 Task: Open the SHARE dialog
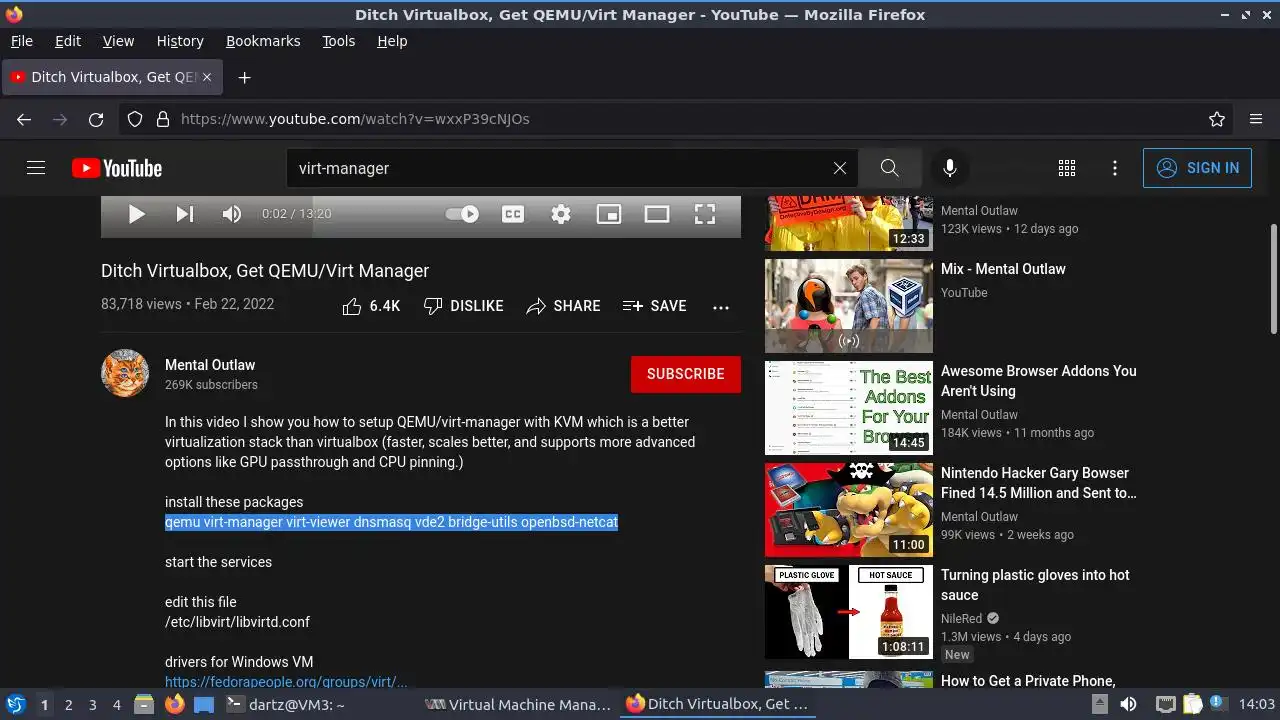pos(564,306)
